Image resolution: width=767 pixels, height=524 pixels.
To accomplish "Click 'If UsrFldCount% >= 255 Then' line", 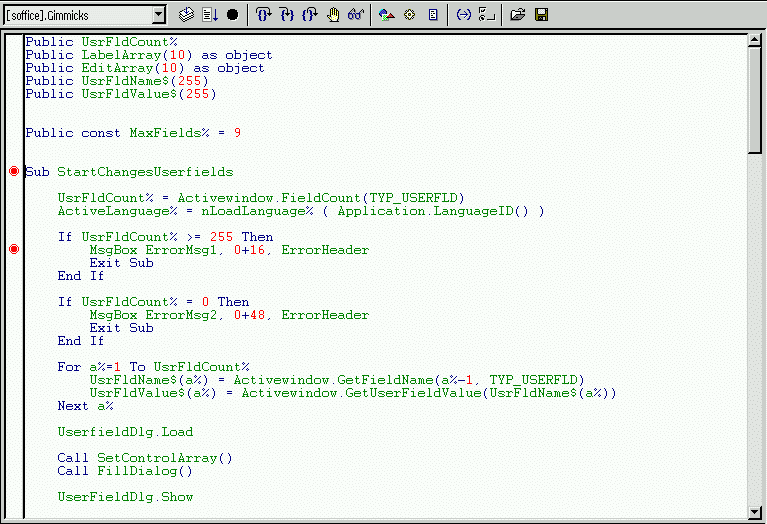I will click(165, 237).
